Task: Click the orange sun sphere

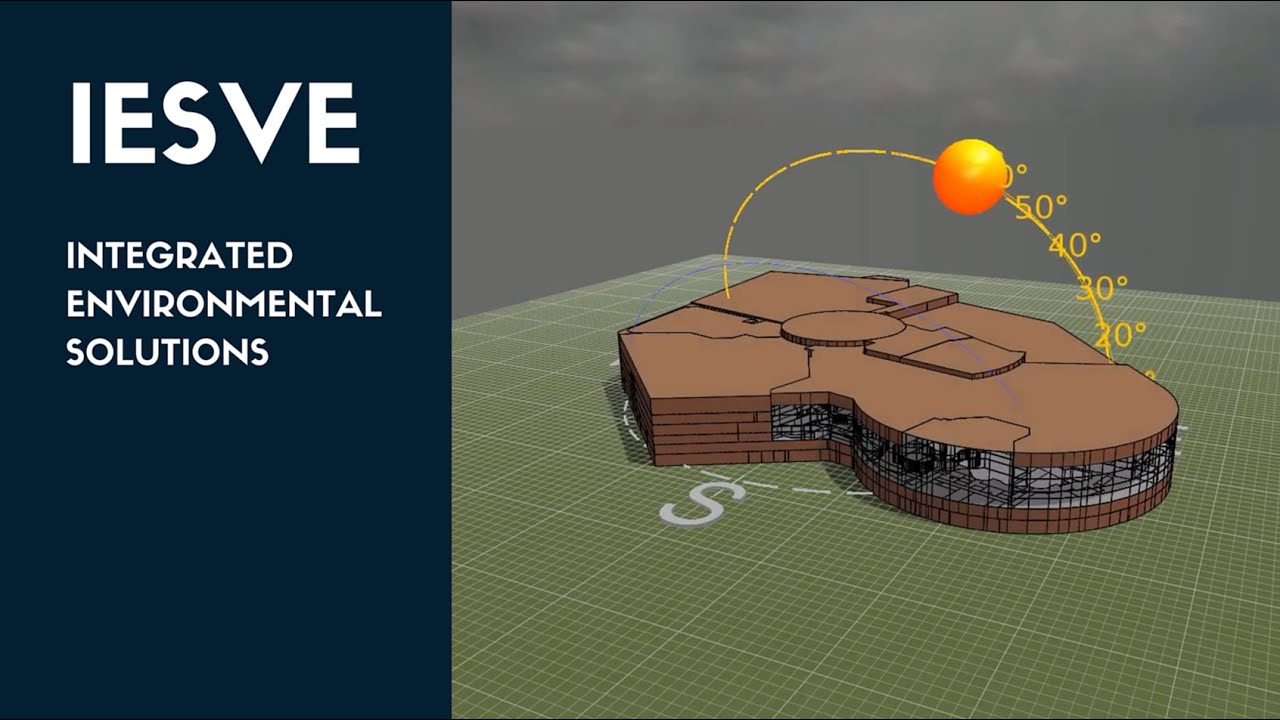Action: pos(969,177)
